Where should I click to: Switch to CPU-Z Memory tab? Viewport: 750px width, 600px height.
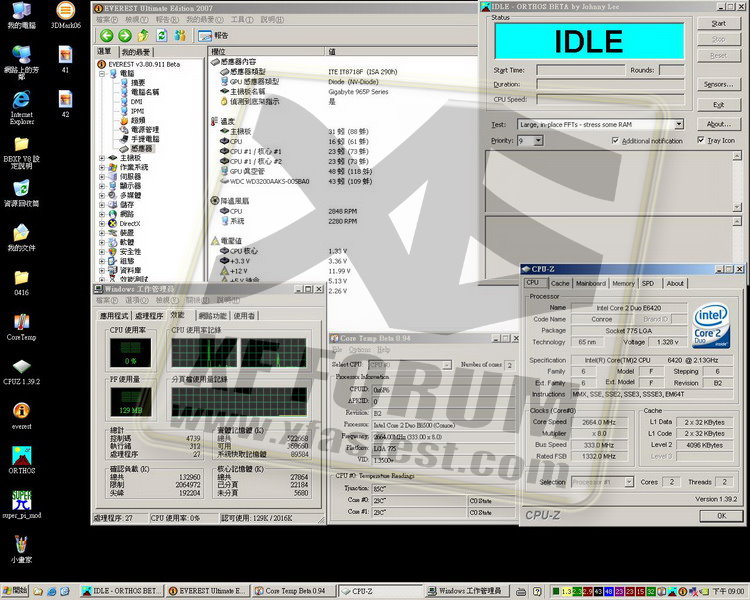(623, 283)
